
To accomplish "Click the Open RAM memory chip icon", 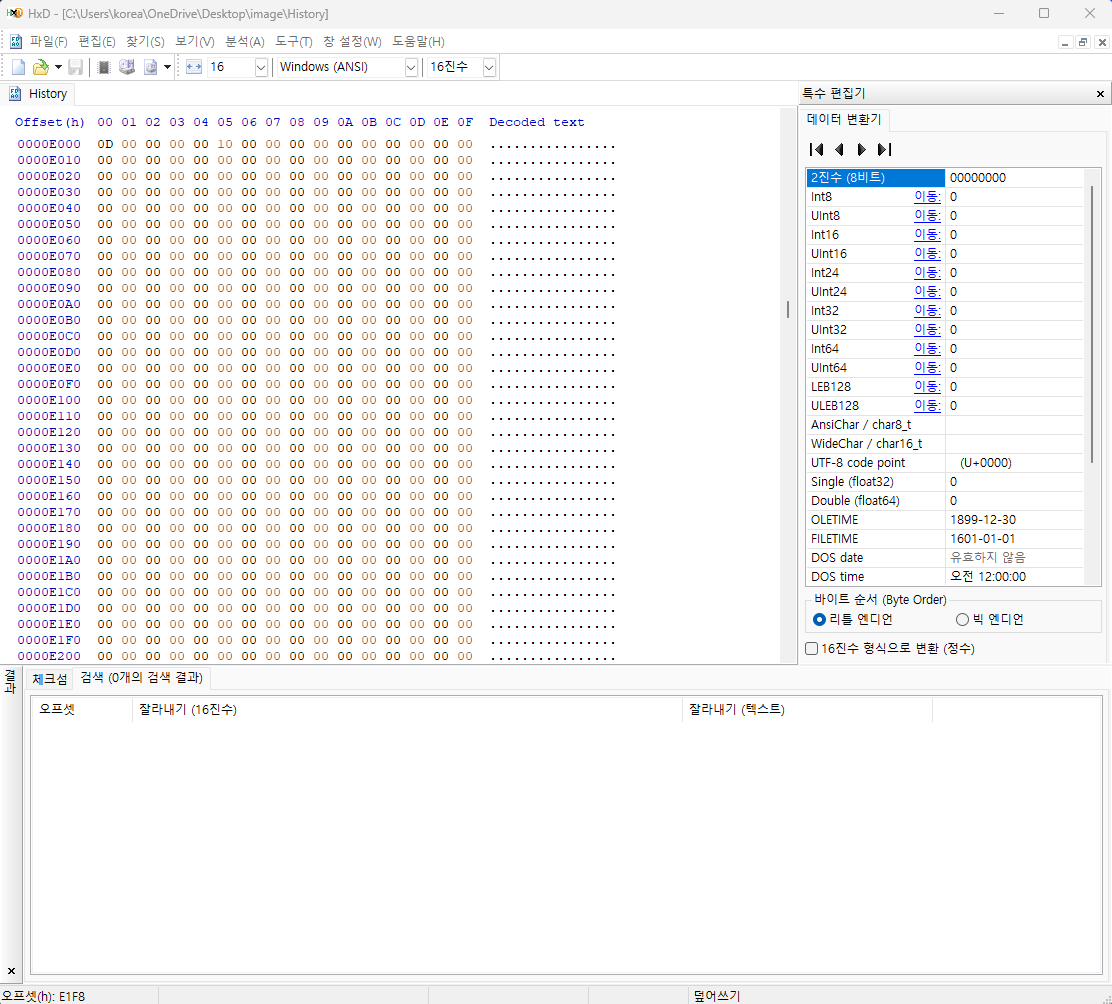I will click(x=104, y=67).
